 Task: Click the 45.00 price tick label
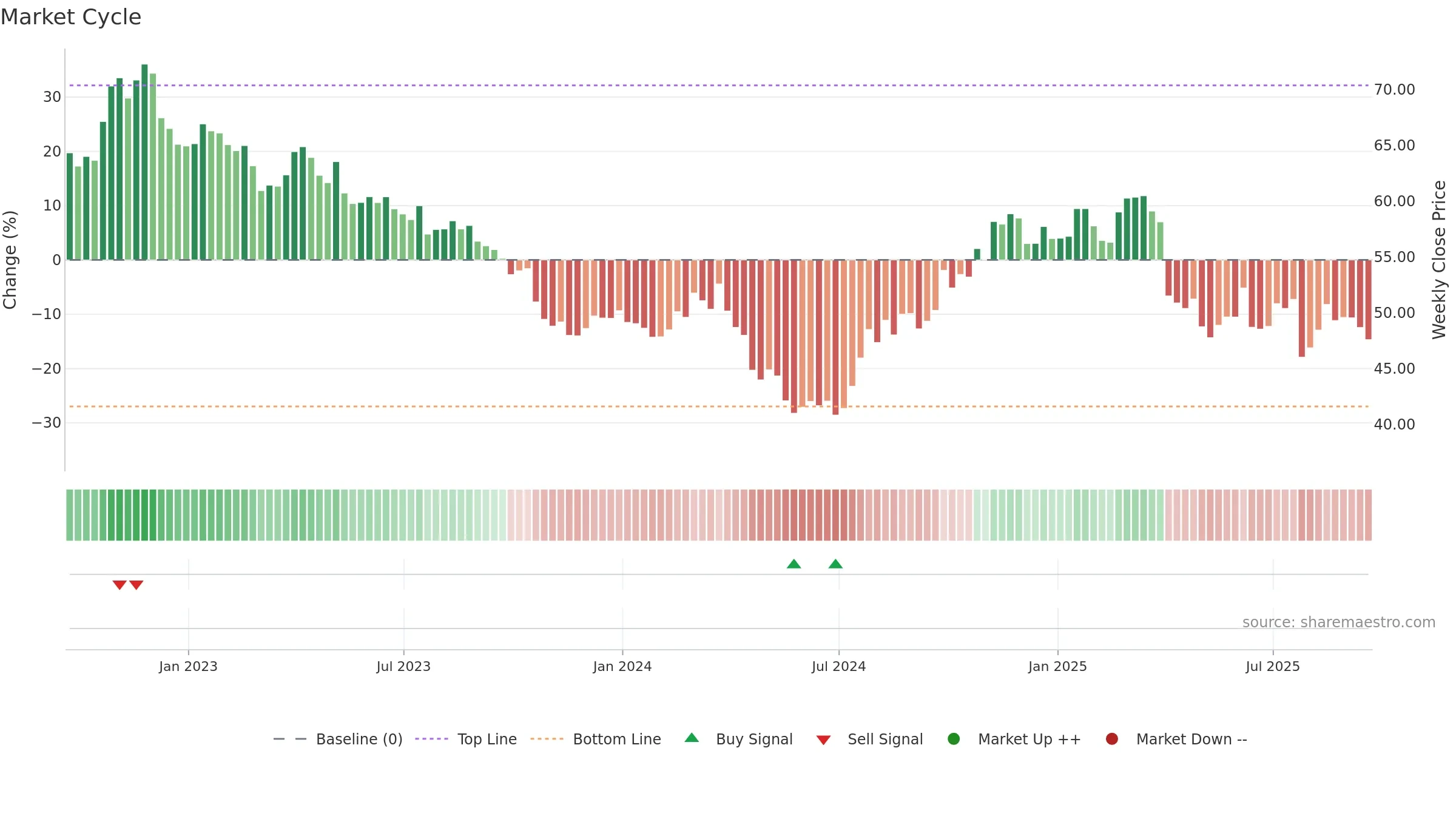point(1394,369)
